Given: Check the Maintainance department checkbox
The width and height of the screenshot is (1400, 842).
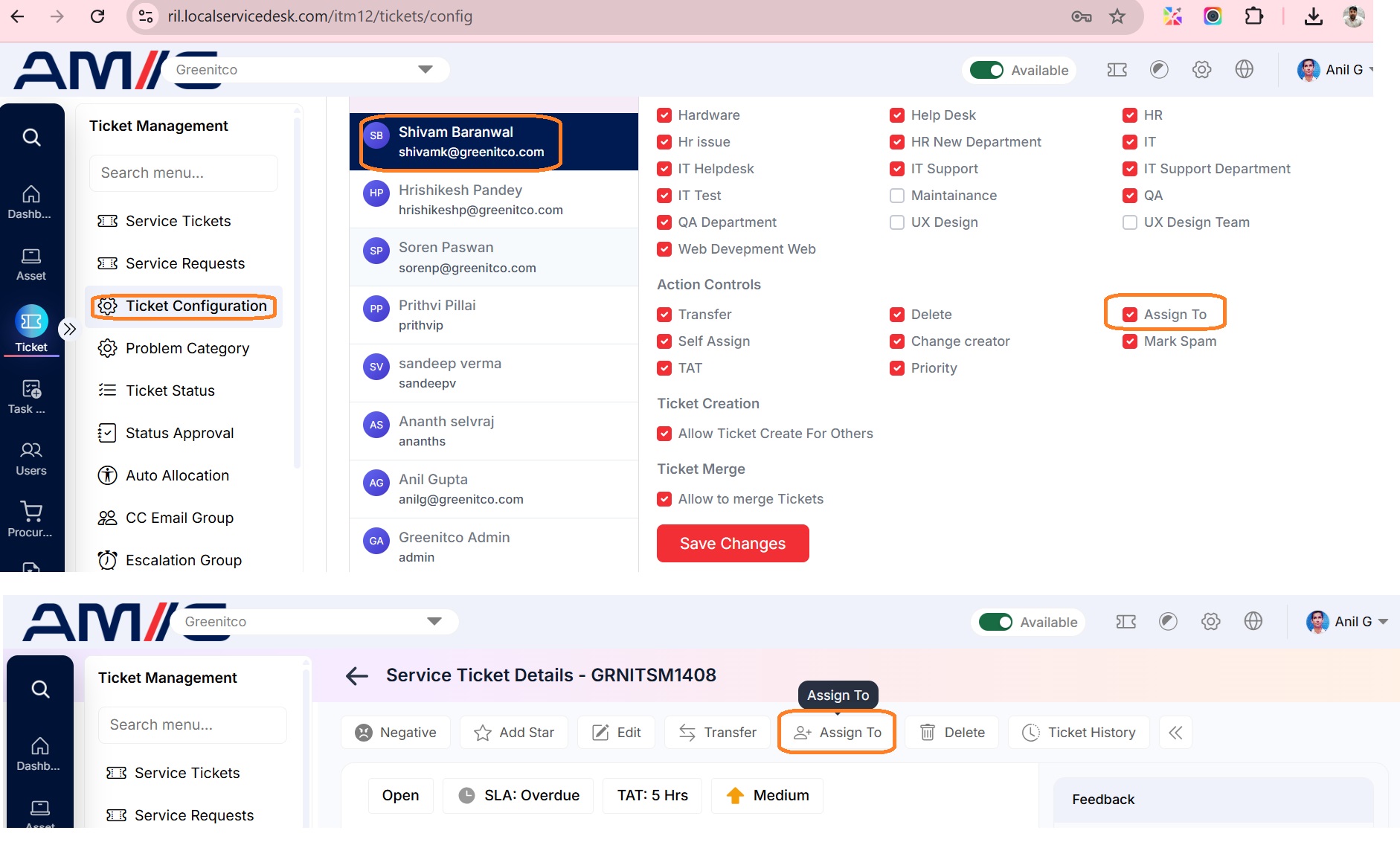Looking at the screenshot, I should (x=897, y=196).
